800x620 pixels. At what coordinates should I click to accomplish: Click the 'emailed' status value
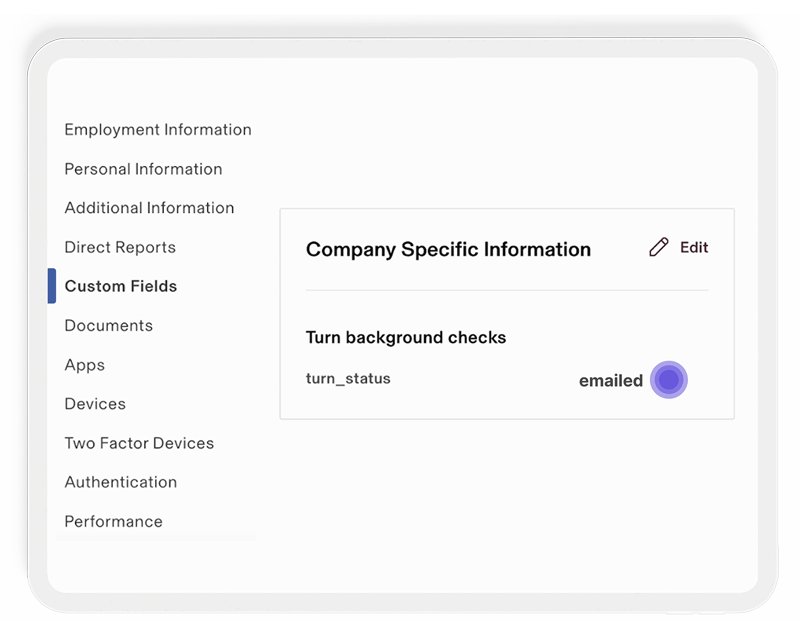tap(610, 381)
